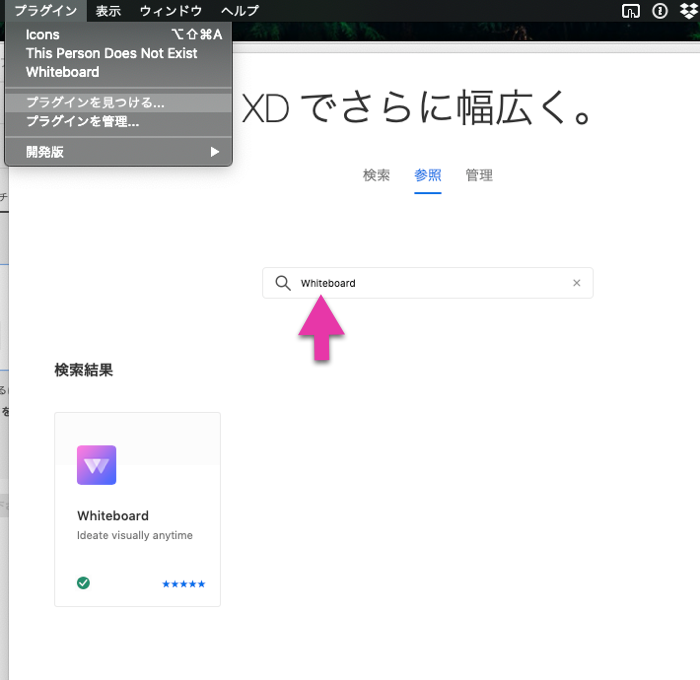Open the Dropbox menu bar icon
This screenshot has width=700, height=680.
pos(689,11)
